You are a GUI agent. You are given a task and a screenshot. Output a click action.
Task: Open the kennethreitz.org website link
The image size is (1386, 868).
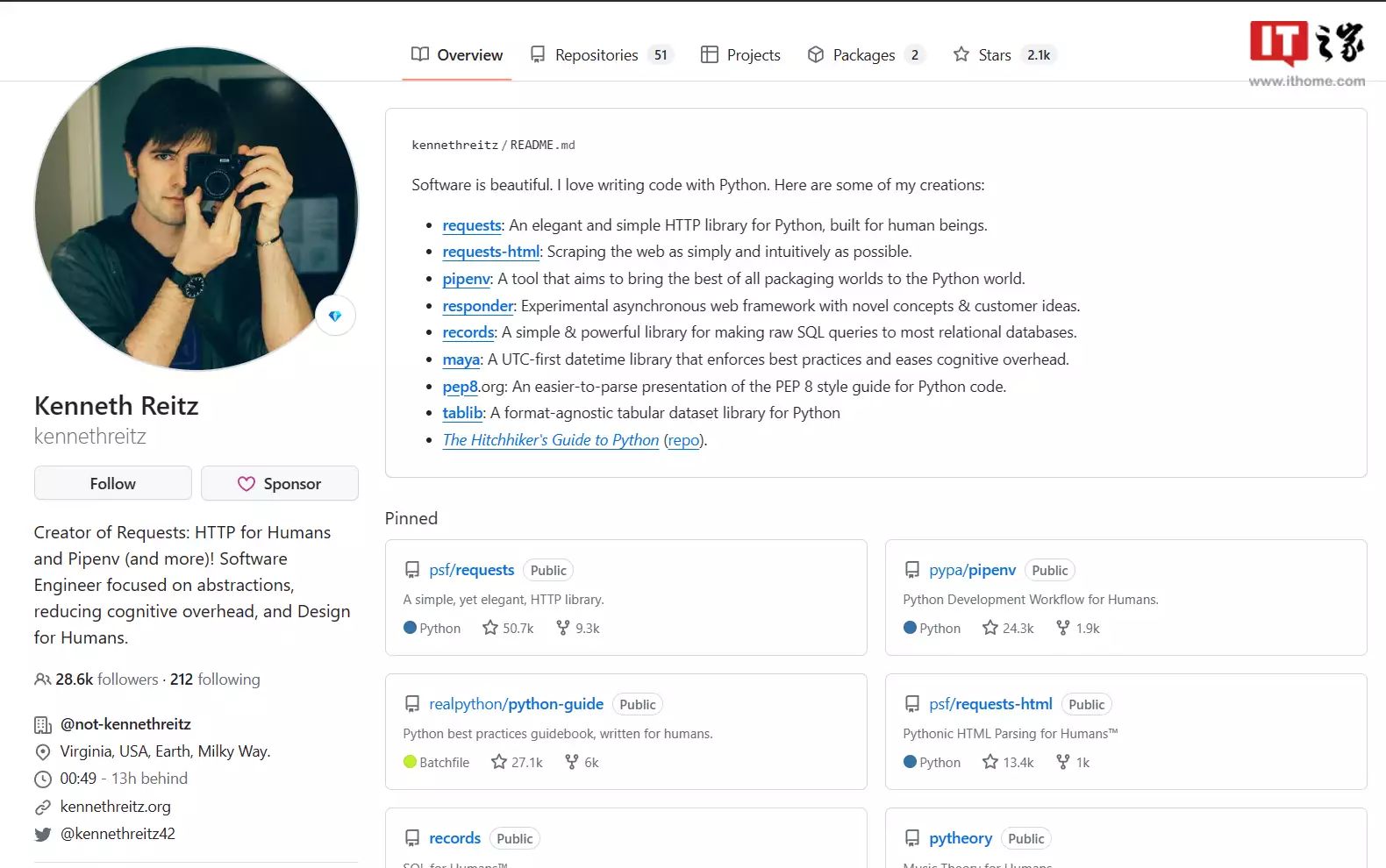coord(115,807)
